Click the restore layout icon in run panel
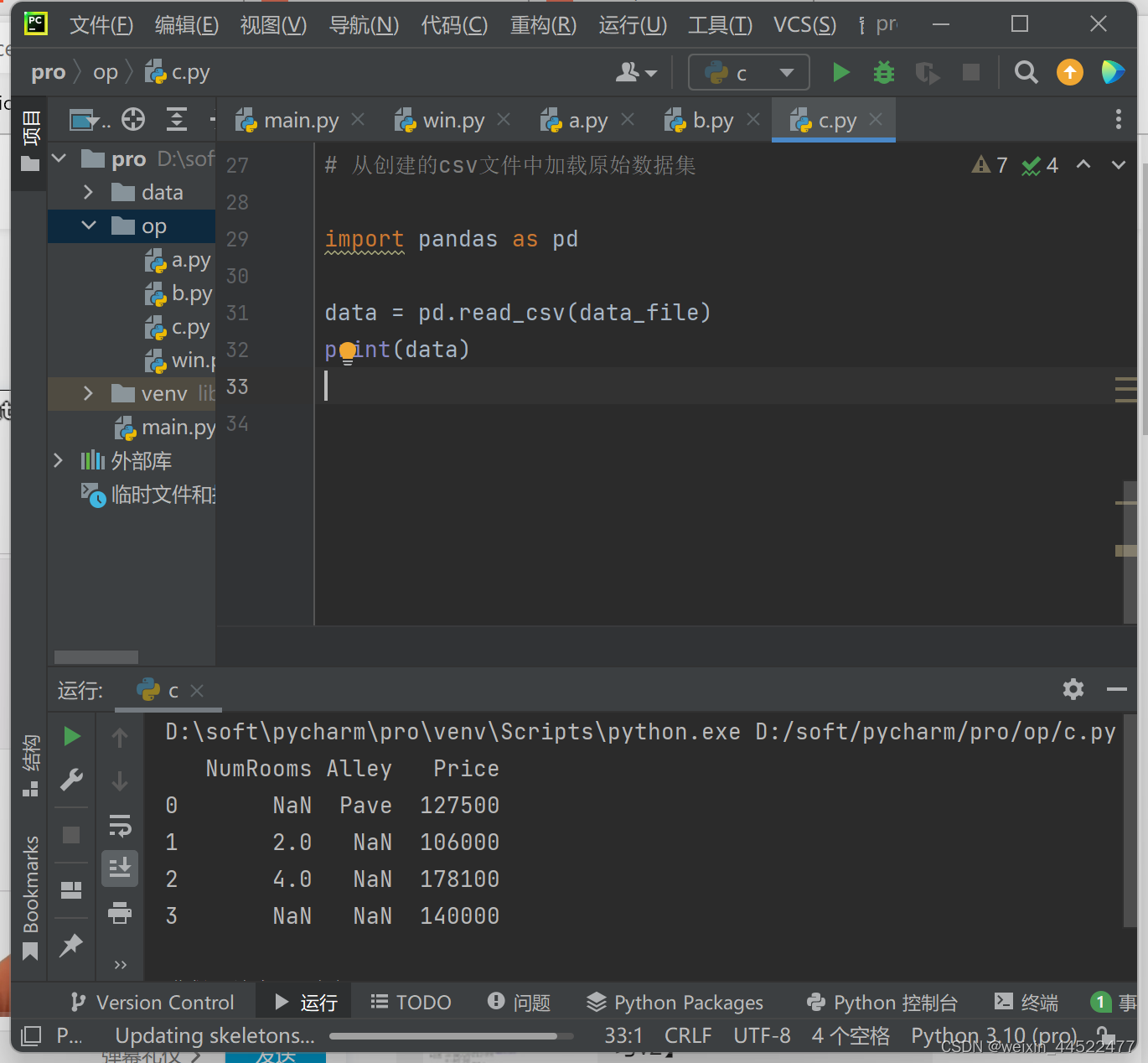The width and height of the screenshot is (1148, 1063). [71, 889]
